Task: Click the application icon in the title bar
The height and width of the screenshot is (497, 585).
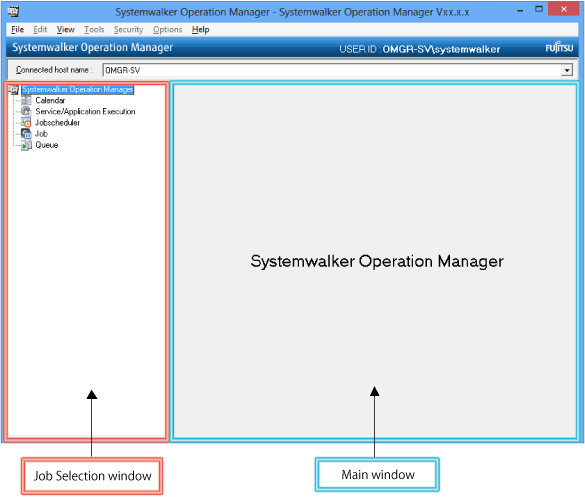Action: click(13, 12)
